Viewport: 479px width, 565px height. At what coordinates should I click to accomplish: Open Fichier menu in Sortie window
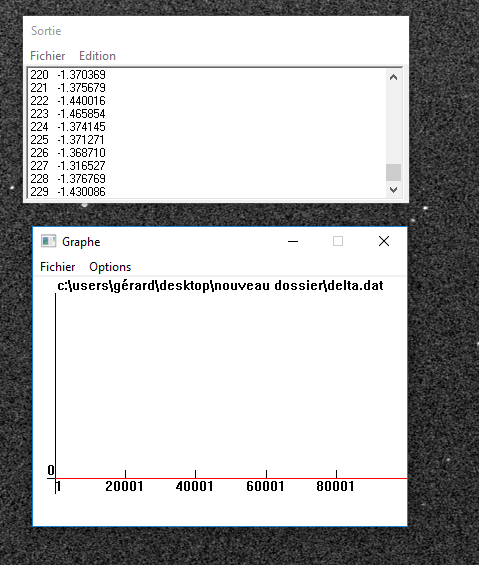(x=48, y=56)
